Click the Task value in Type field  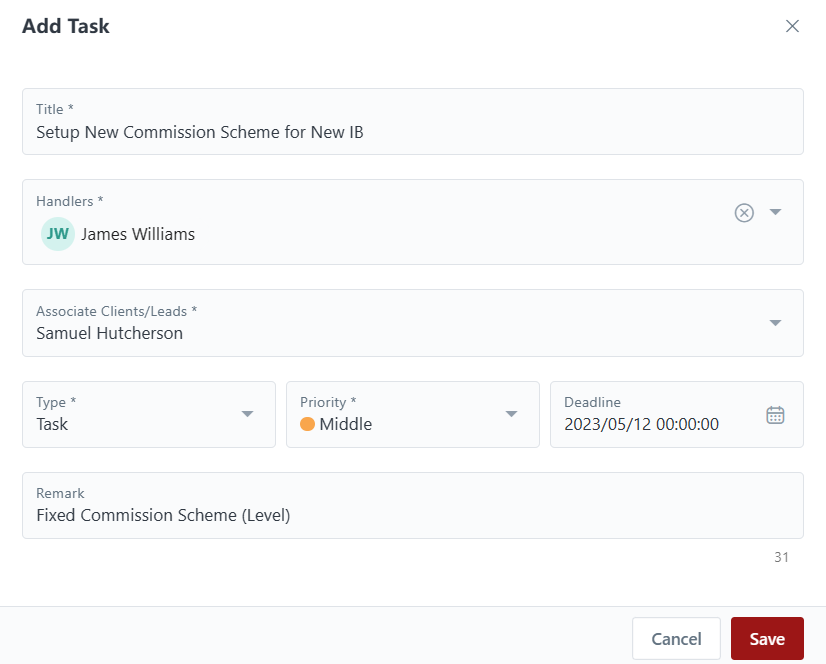coord(52,424)
